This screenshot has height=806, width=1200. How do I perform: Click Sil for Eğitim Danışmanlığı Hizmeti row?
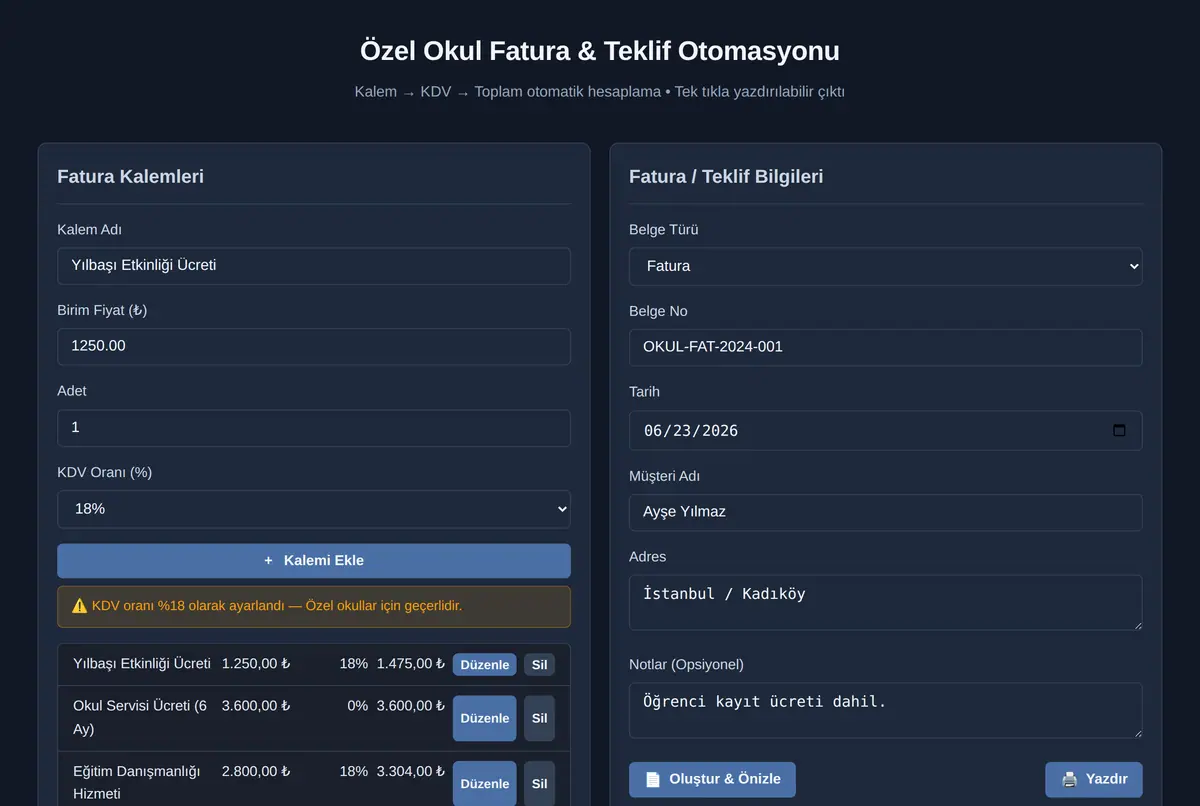[x=539, y=784]
